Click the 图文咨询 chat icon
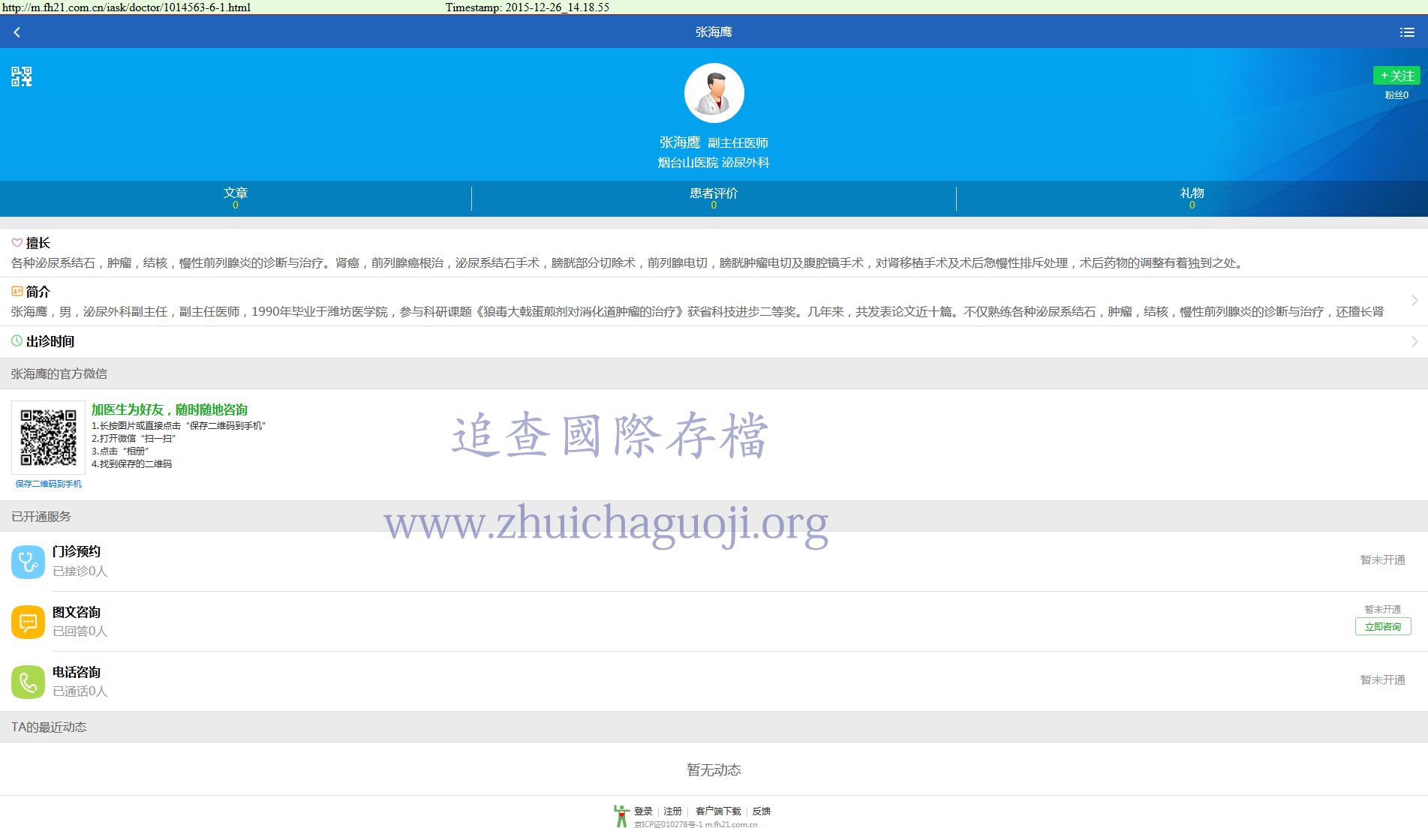1428x840 pixels. (x=28, y=622)
